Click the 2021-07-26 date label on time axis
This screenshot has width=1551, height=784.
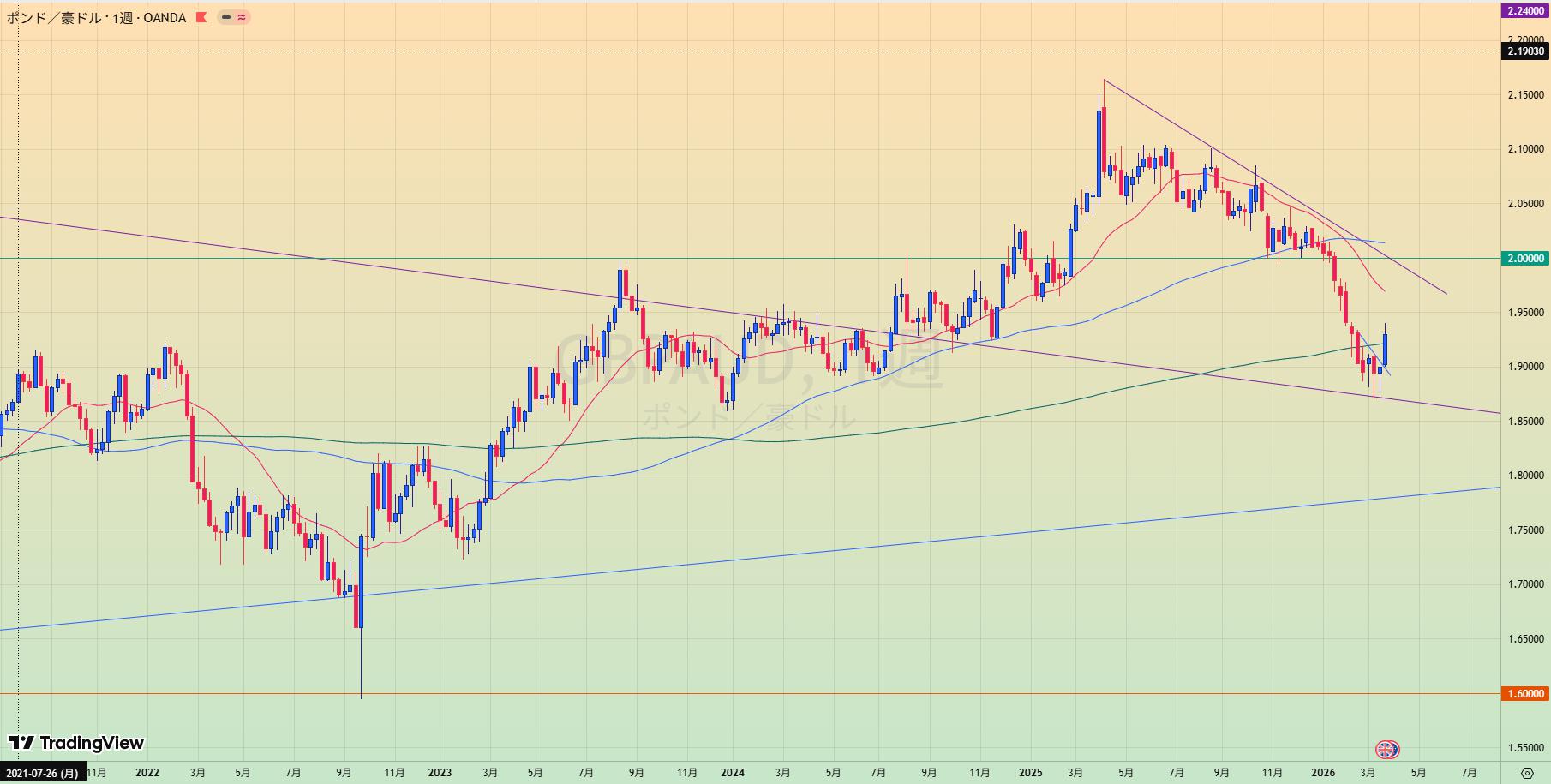(43, 773)
